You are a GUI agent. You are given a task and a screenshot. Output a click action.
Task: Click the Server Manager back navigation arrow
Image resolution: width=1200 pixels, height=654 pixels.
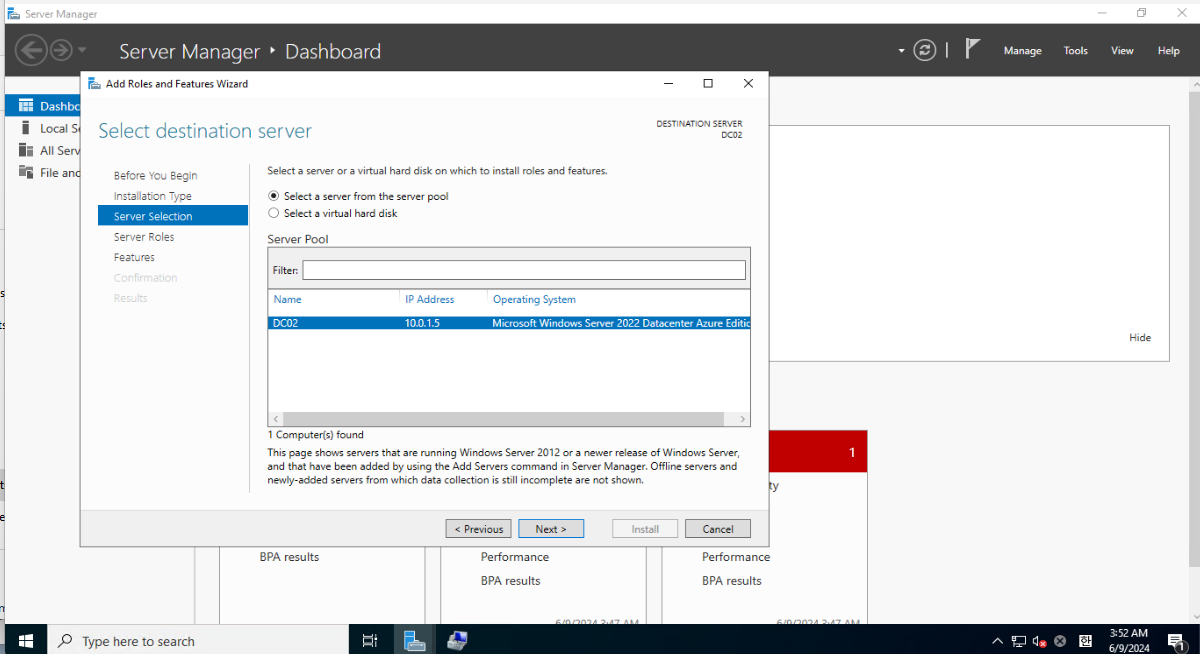tap(30, 49)
